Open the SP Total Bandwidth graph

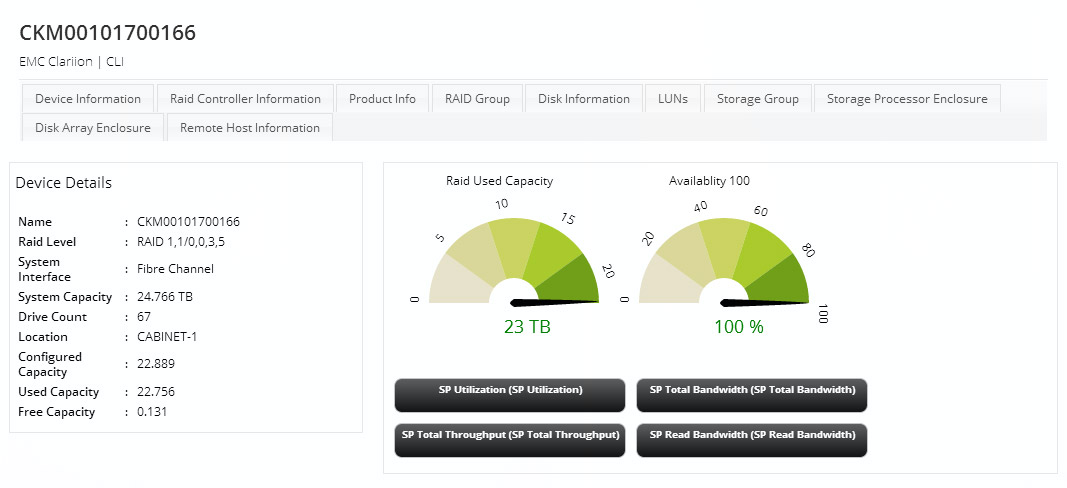(752, 395)
